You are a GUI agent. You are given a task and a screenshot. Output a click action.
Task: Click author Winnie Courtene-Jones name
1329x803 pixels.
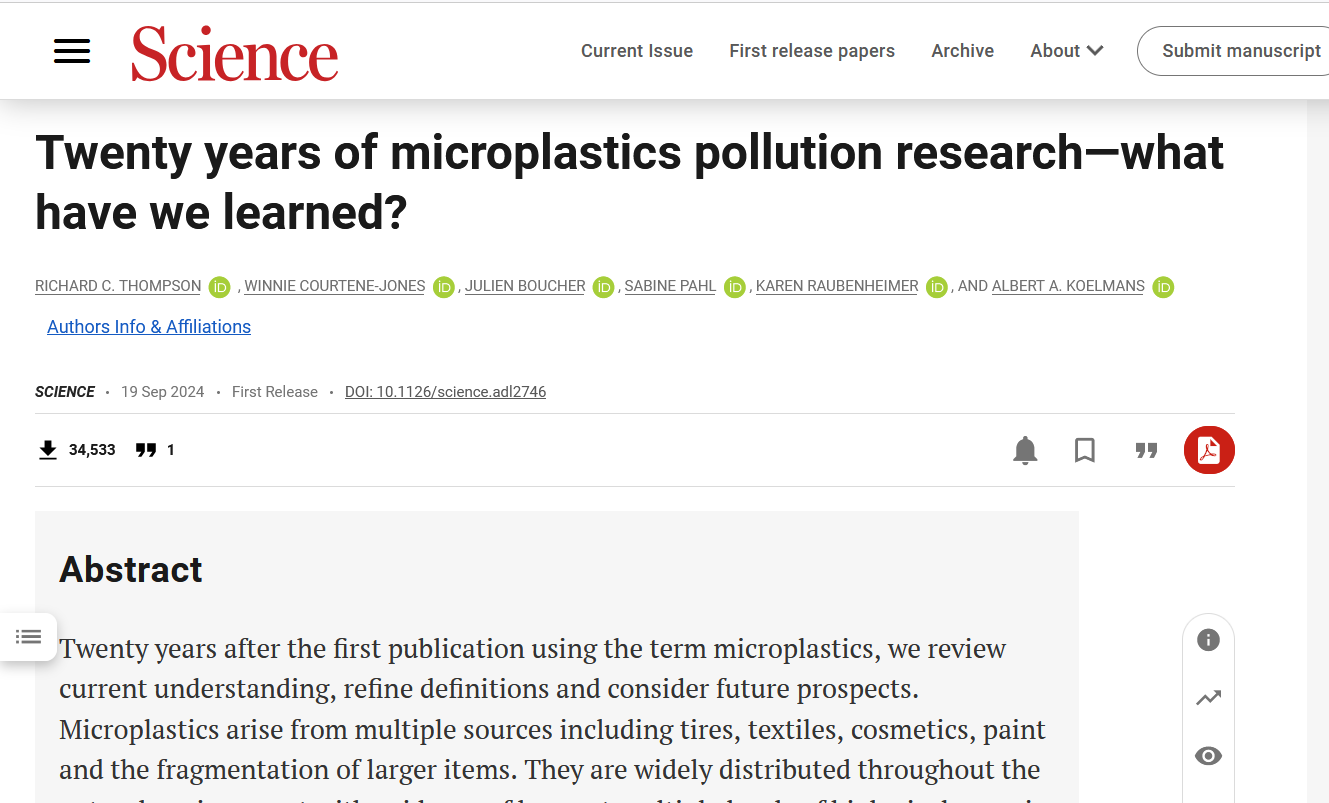pyautogui.click(x=335, y=287)
